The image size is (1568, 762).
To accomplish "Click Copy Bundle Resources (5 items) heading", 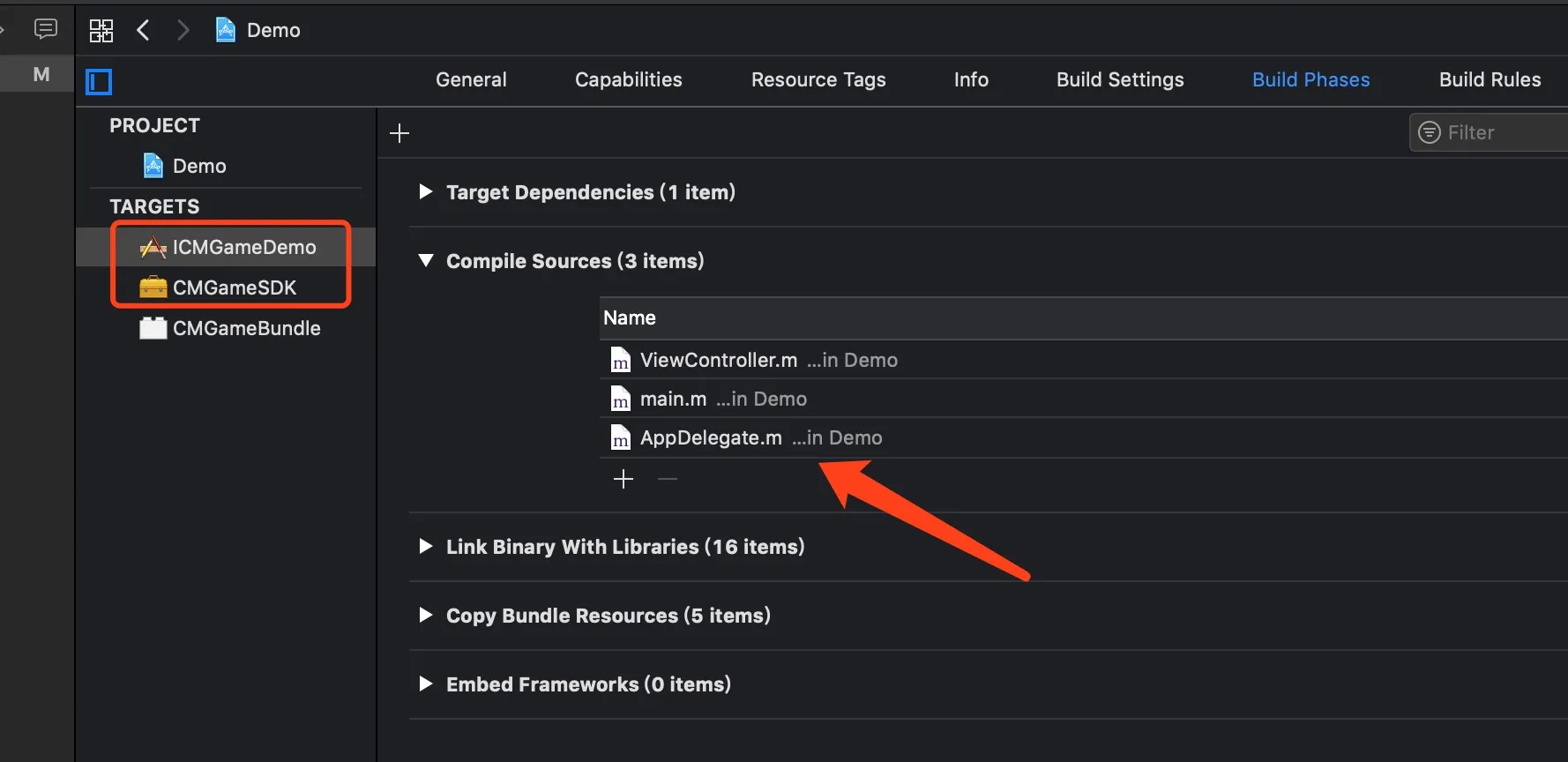I will tap(609, 616).
